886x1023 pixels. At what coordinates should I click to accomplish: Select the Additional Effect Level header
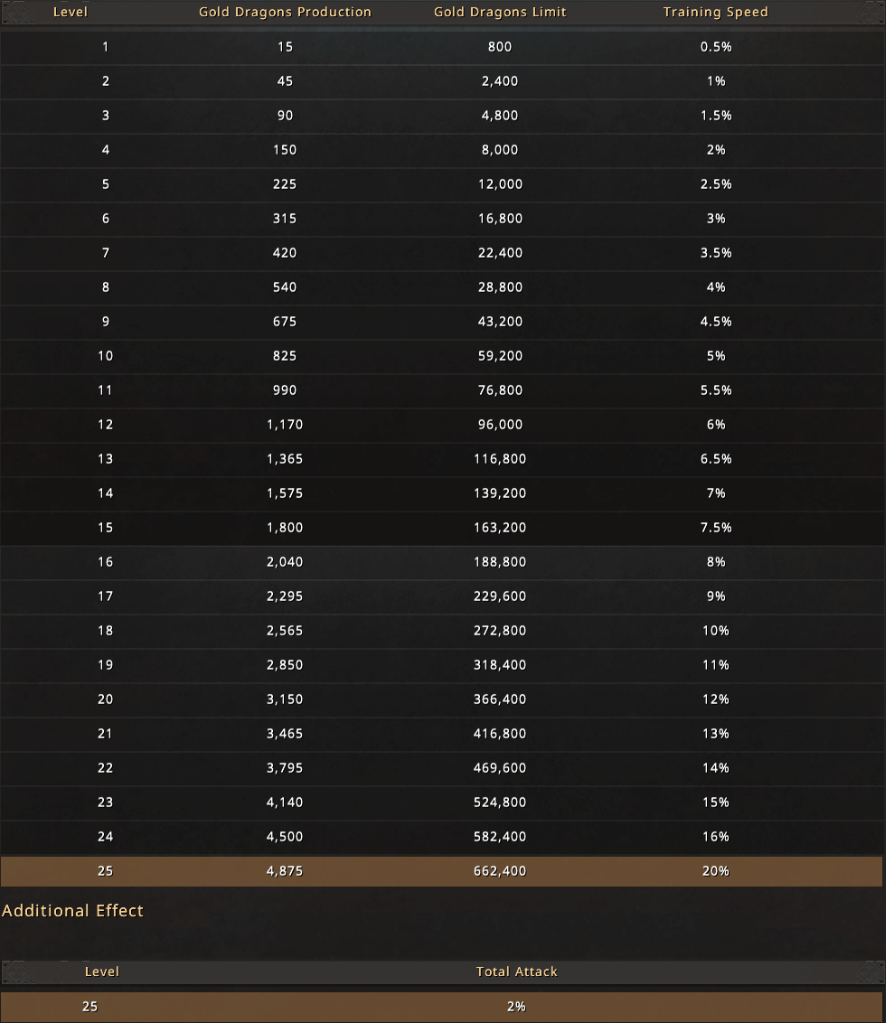click(x=102, y=971)
